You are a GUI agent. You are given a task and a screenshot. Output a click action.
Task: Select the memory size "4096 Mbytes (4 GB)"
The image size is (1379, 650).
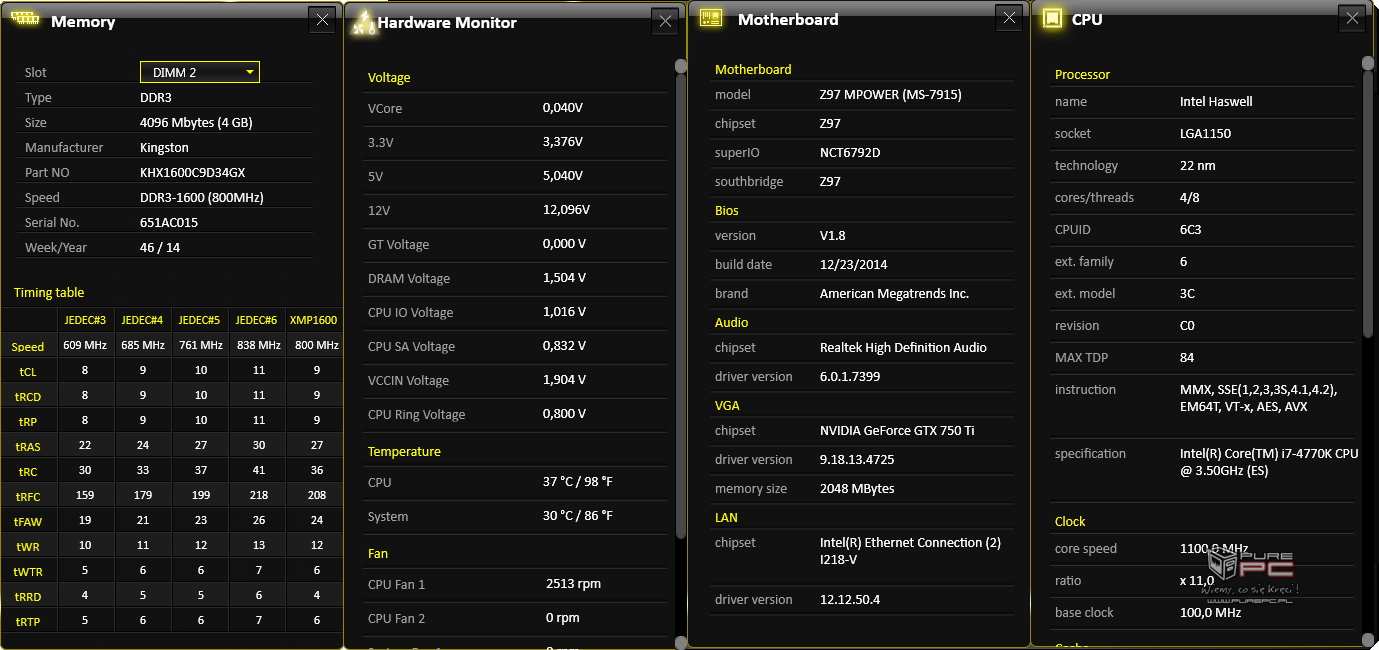pos(196,122)
